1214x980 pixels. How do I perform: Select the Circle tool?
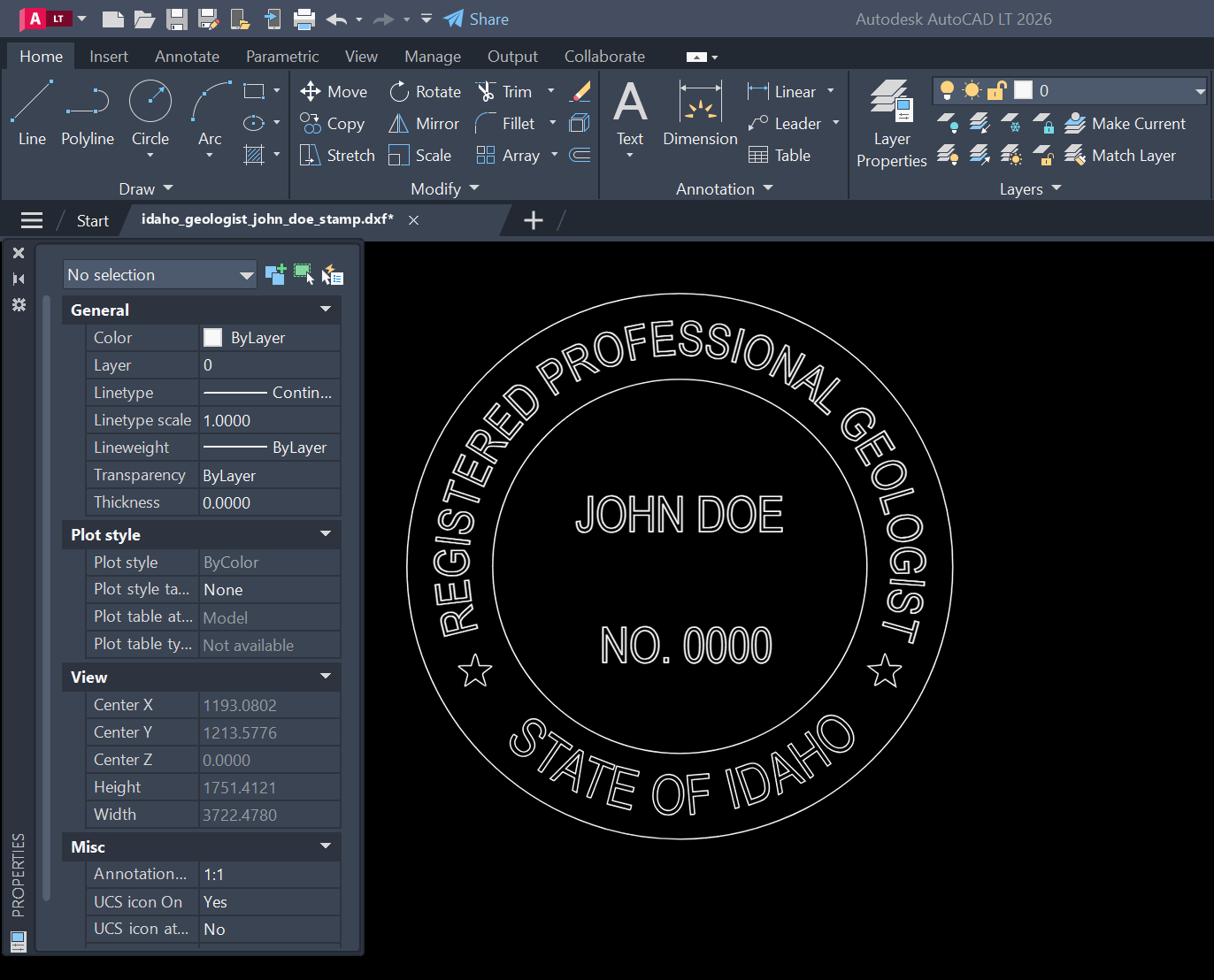pos(150,113)
